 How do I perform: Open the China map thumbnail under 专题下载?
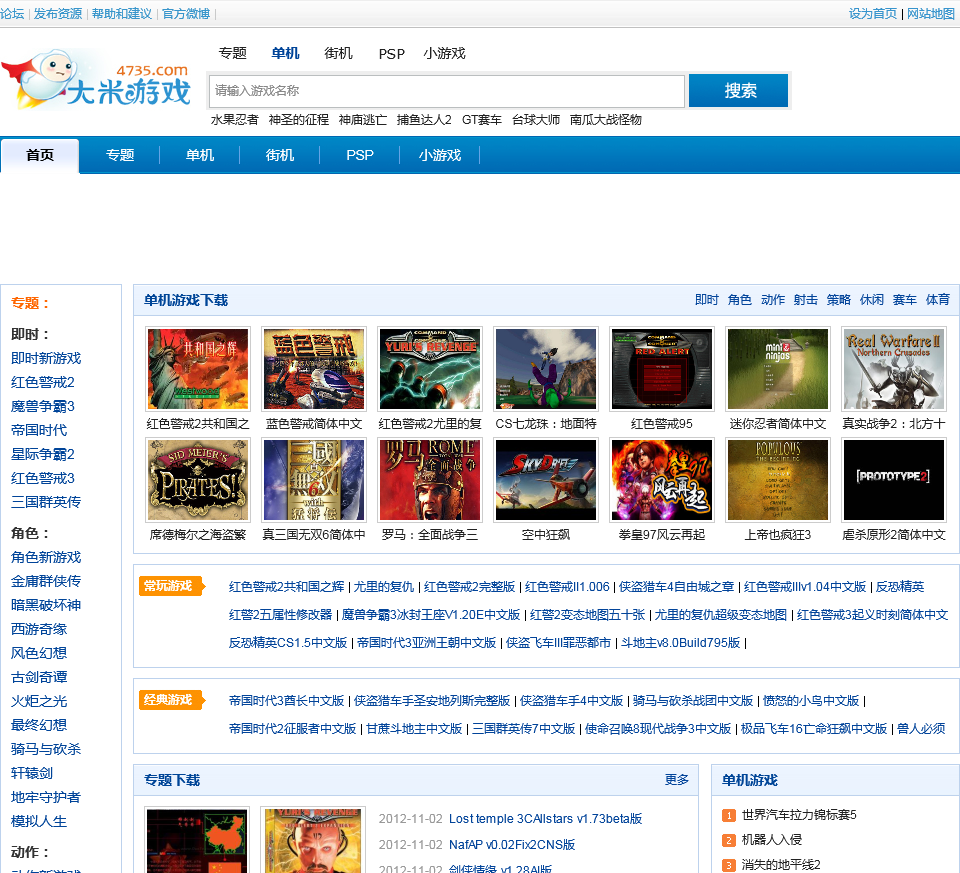[198, 841]
